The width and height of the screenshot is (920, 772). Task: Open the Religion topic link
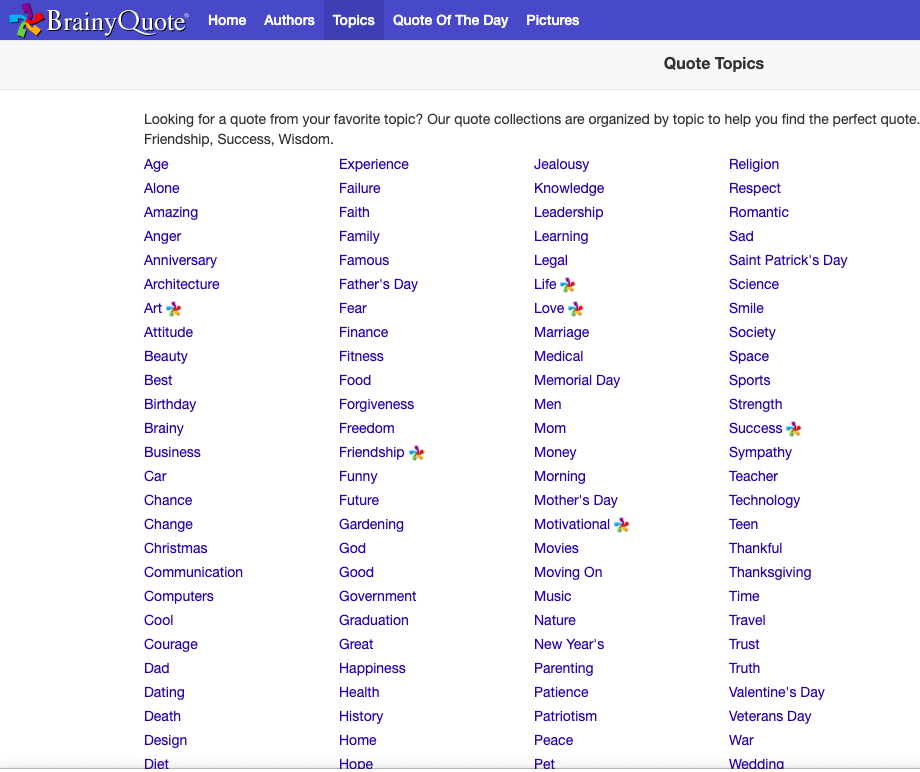coord(754,164)
